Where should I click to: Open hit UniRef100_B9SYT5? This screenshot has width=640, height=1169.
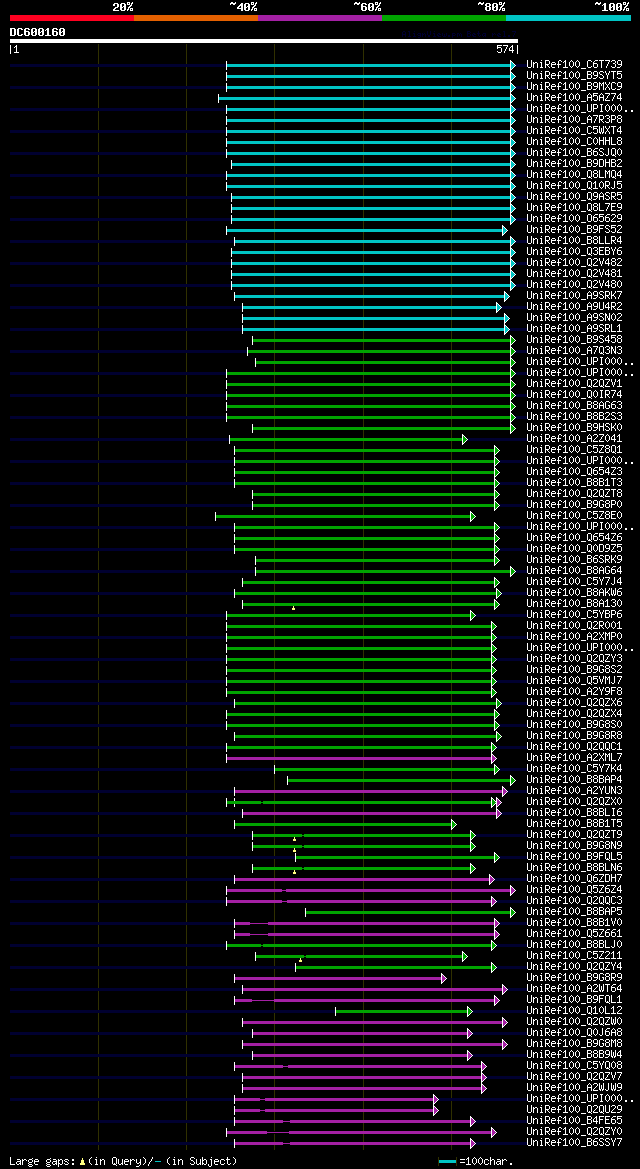[x=574, y=75]
